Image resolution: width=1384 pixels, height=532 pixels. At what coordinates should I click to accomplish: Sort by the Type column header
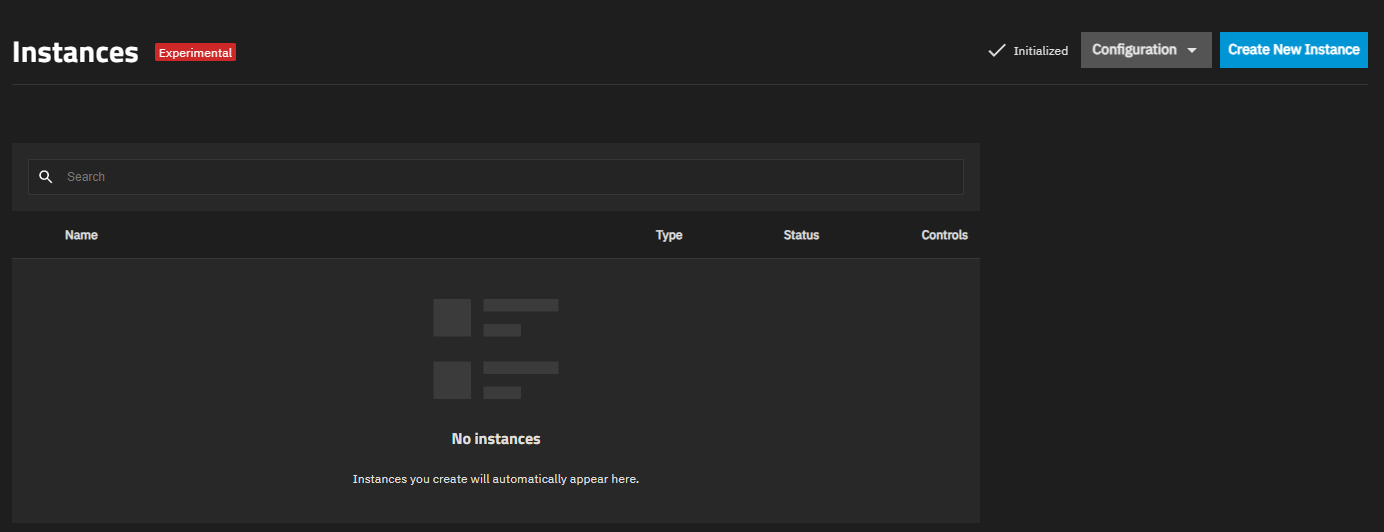669,235
